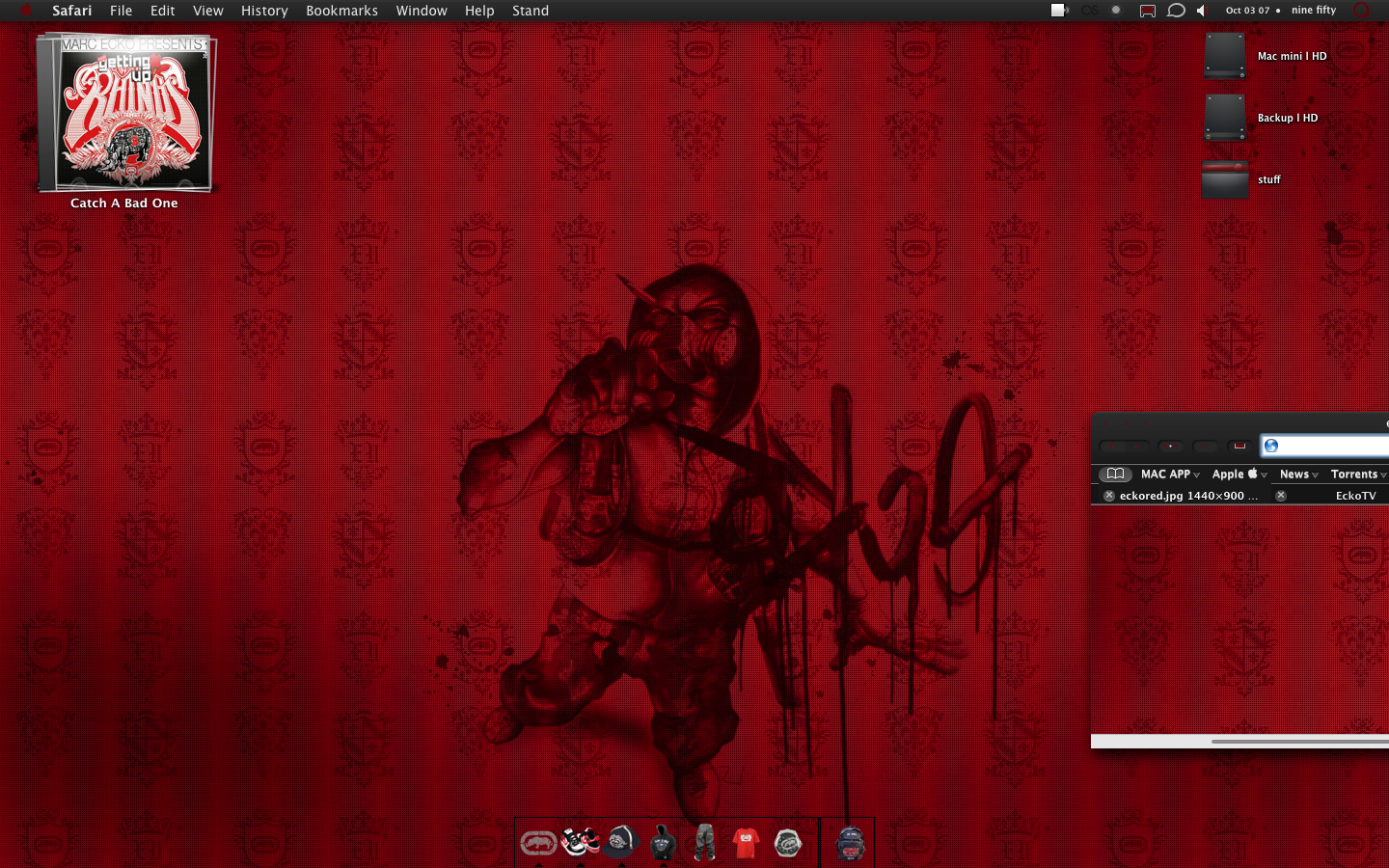Click the baseball cap icon in the dock
Screen dimensions: 1389x868
point(621,842)
